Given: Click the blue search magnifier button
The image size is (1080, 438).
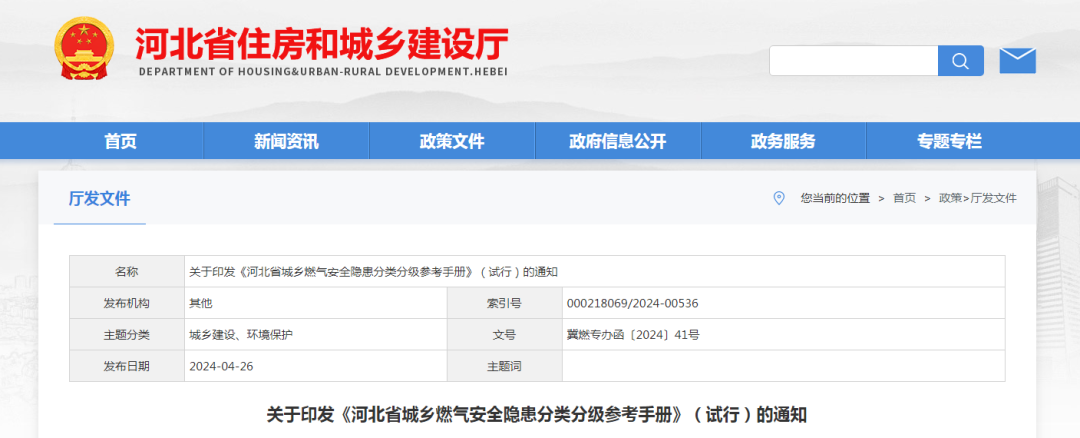Looking at the screenshot, I should (961, 61).
